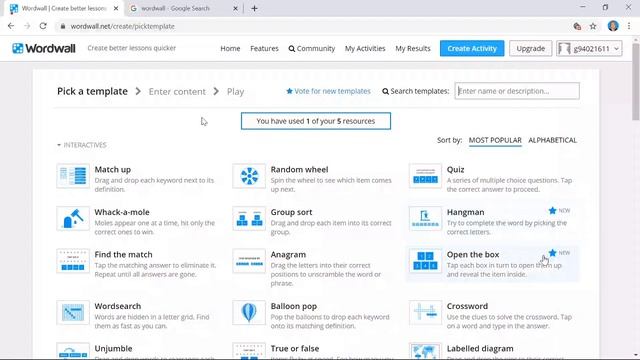Click the Match up template icon
The image size is (640, 360).
pos(73,176)
